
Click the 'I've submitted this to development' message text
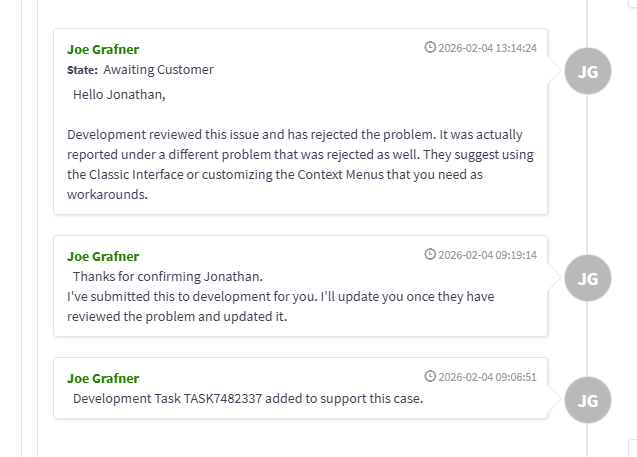[280, 306]
